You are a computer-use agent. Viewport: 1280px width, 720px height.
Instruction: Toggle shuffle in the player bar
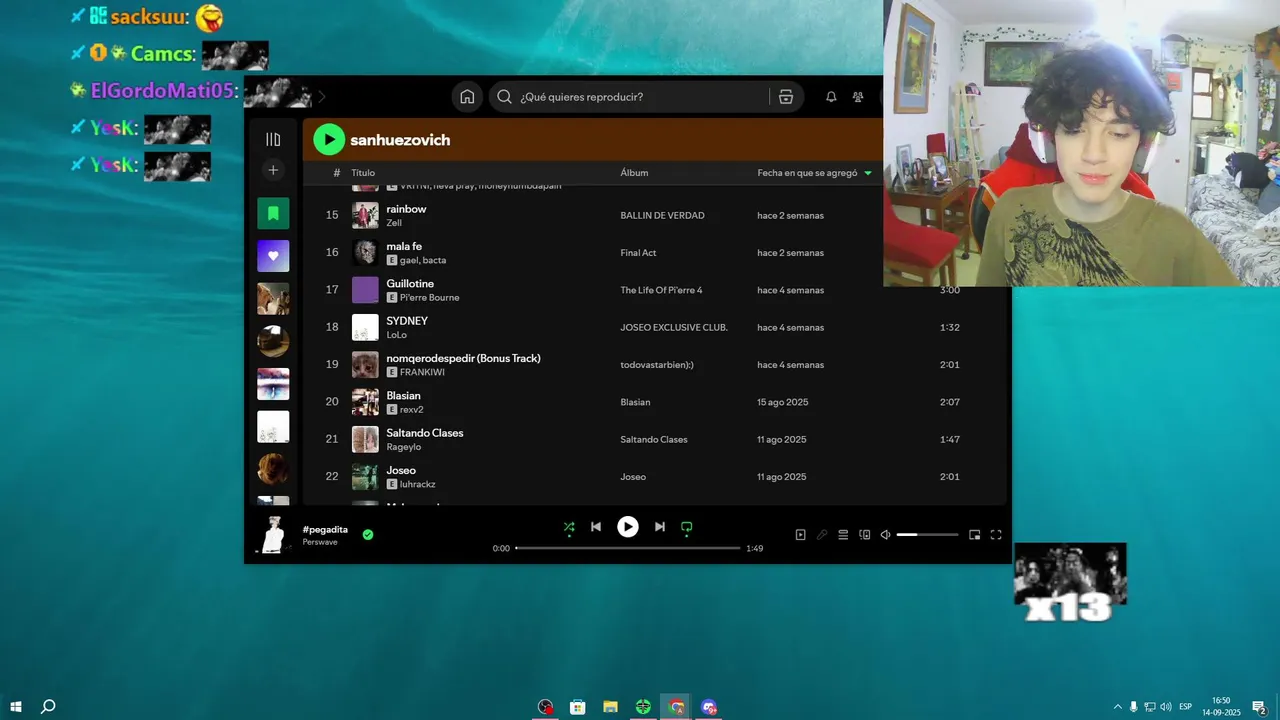tap(569, 527)
